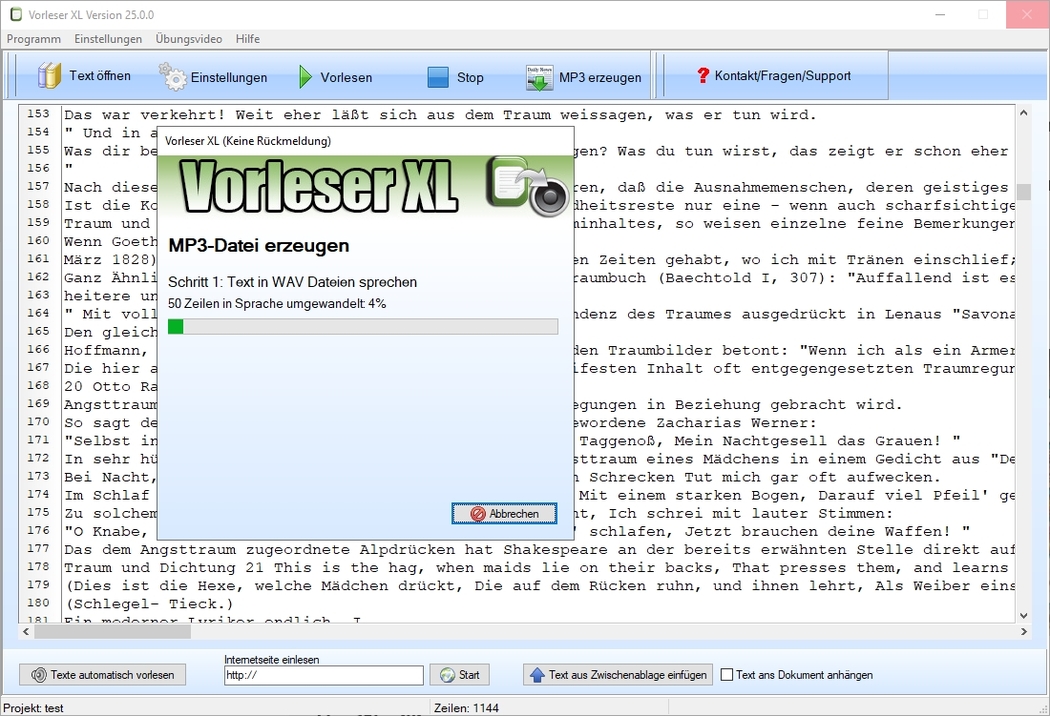Open the Einstellungen gear icon
Viewport: 1050px width, 716px height.
click(172, 75)
